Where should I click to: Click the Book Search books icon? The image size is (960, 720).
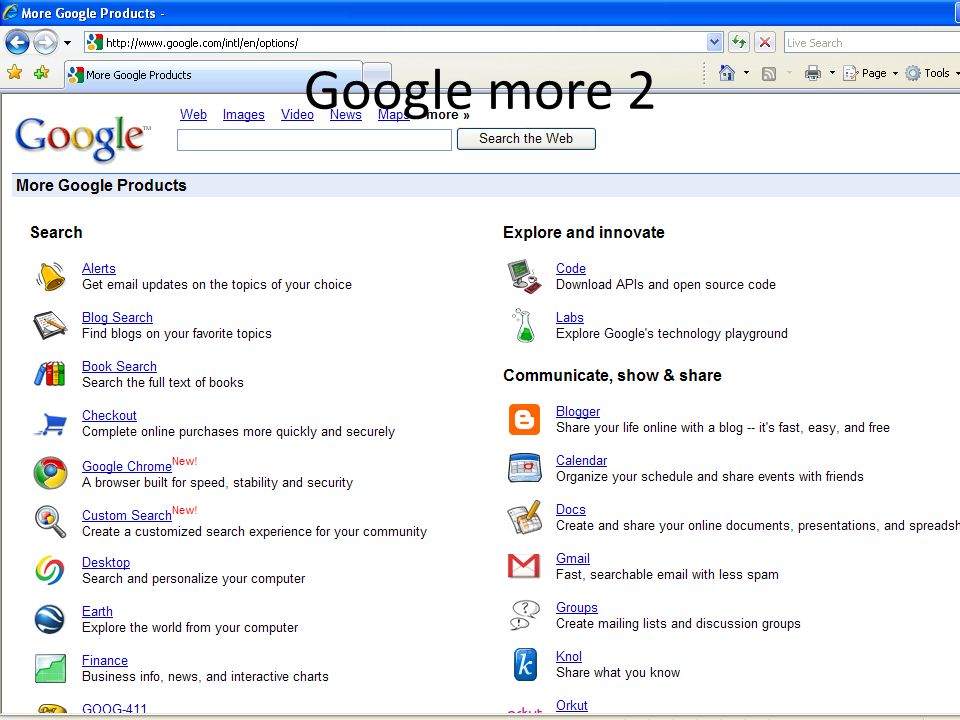(x=50, y=373)
